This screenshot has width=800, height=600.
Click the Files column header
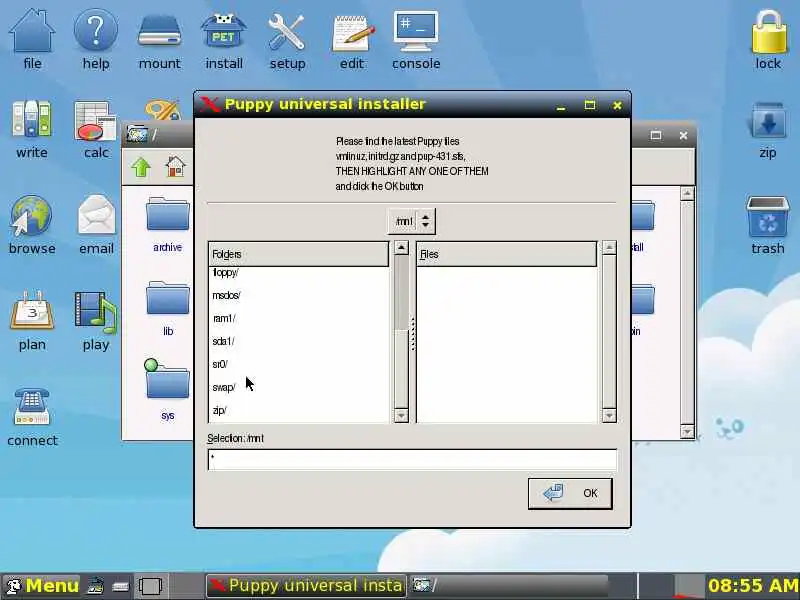pos(507,254)
